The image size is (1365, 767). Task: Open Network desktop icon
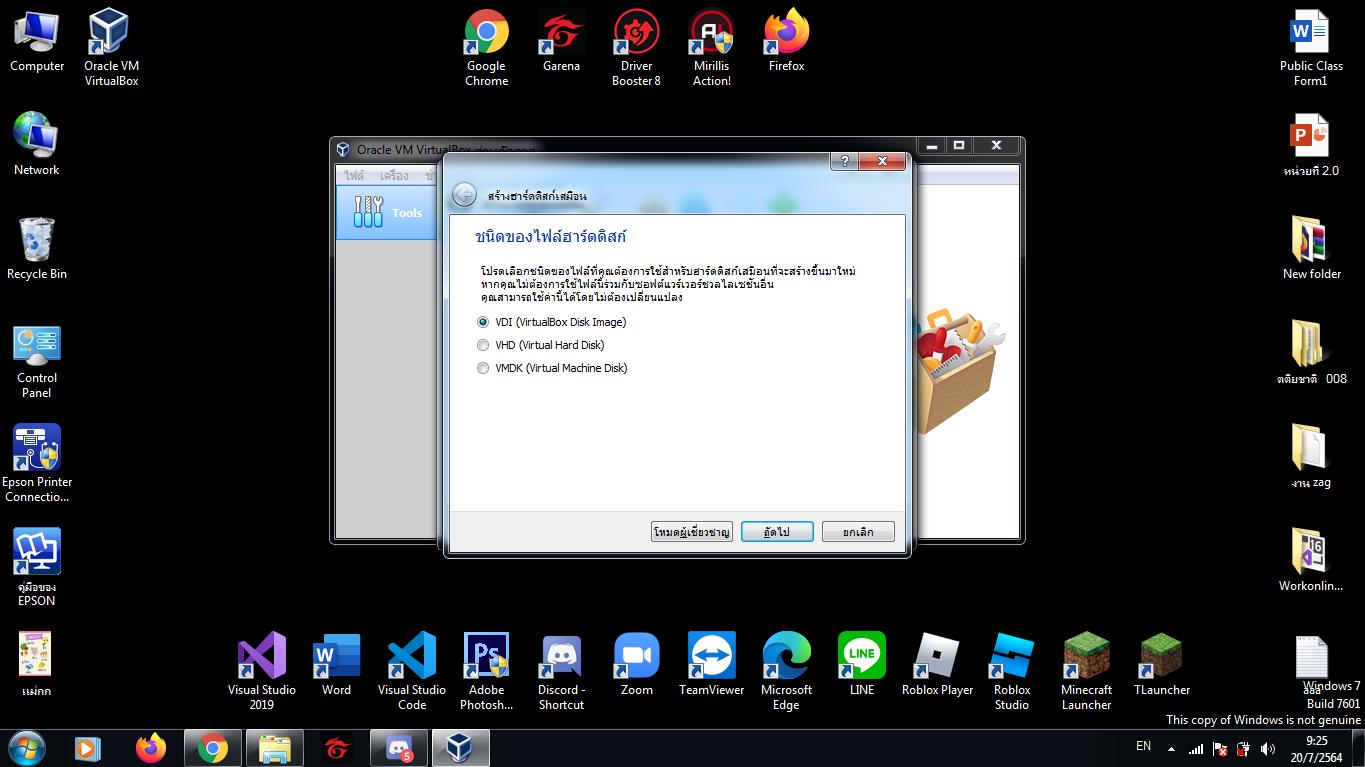(37, 144)
